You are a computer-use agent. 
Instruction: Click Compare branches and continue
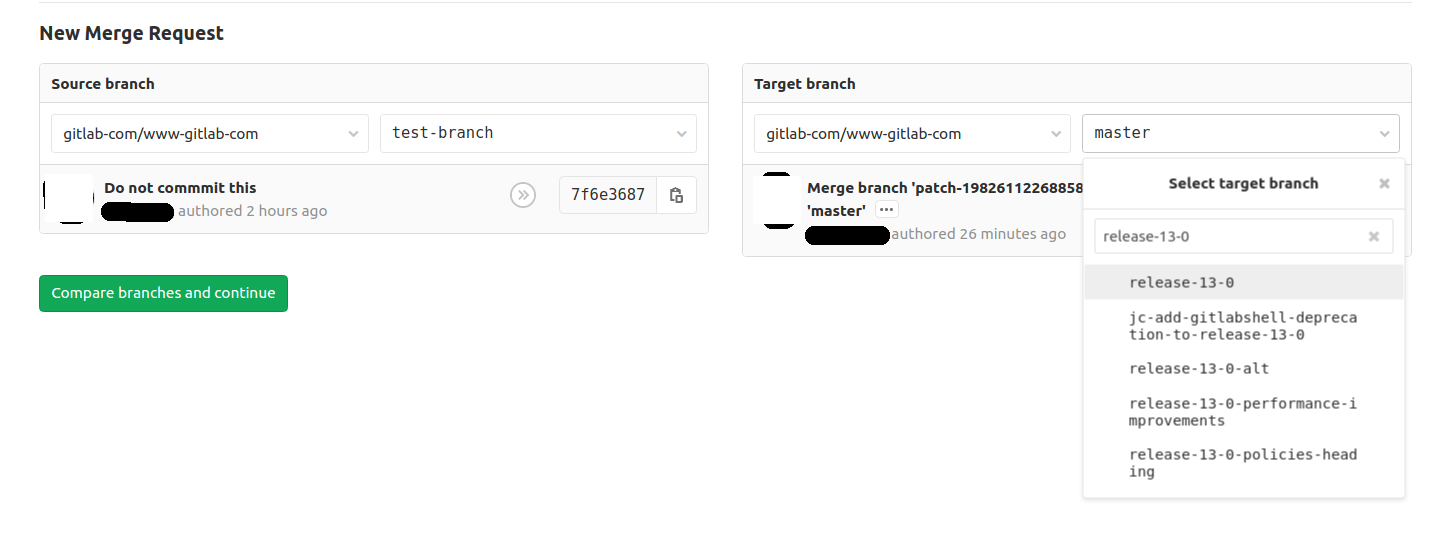click(163, 293)
